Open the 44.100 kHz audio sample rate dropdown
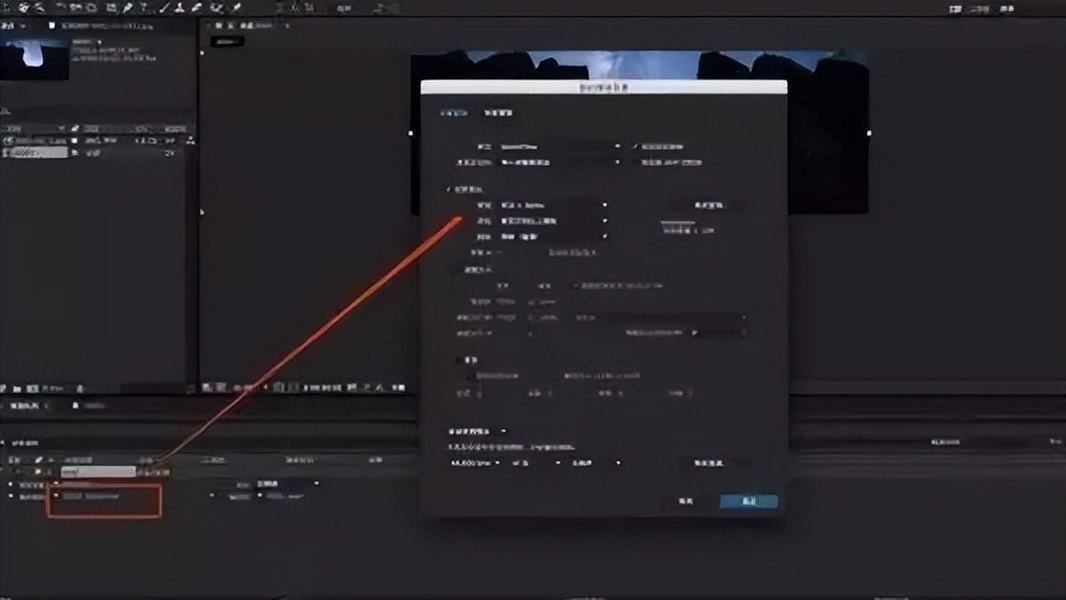Image resolution: width=1066 pixels, height=600 pixels. click(474, 463)
